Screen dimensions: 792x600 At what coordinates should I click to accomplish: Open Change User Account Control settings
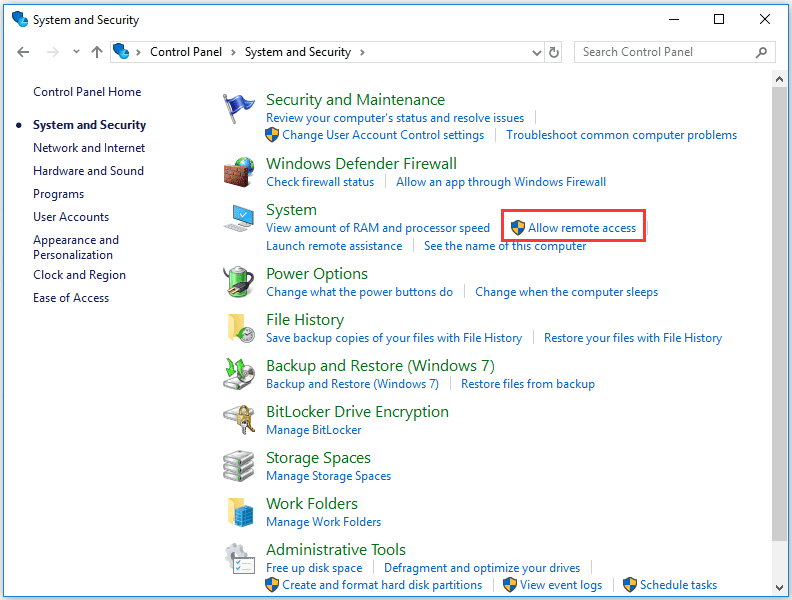pyautogui.click(x=383, y=135)
